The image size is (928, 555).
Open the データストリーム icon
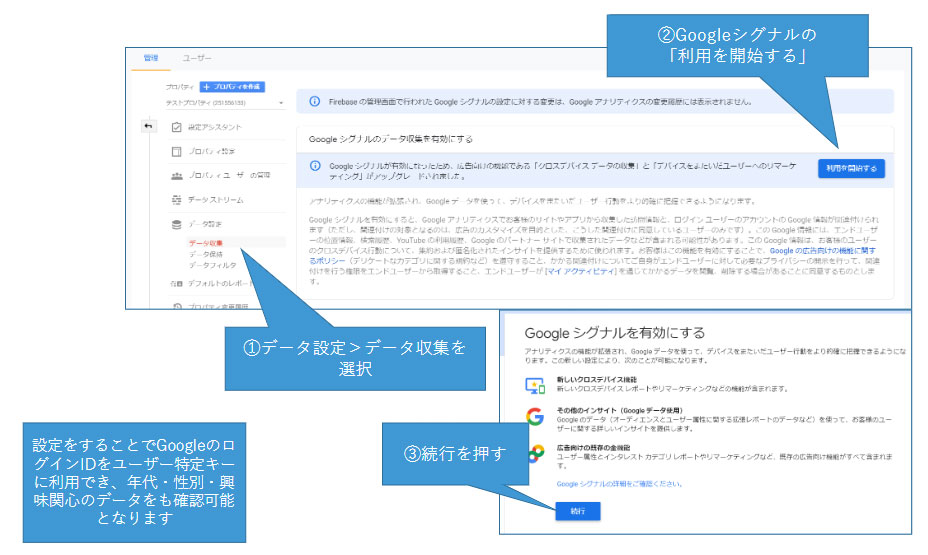pos(176,200)
